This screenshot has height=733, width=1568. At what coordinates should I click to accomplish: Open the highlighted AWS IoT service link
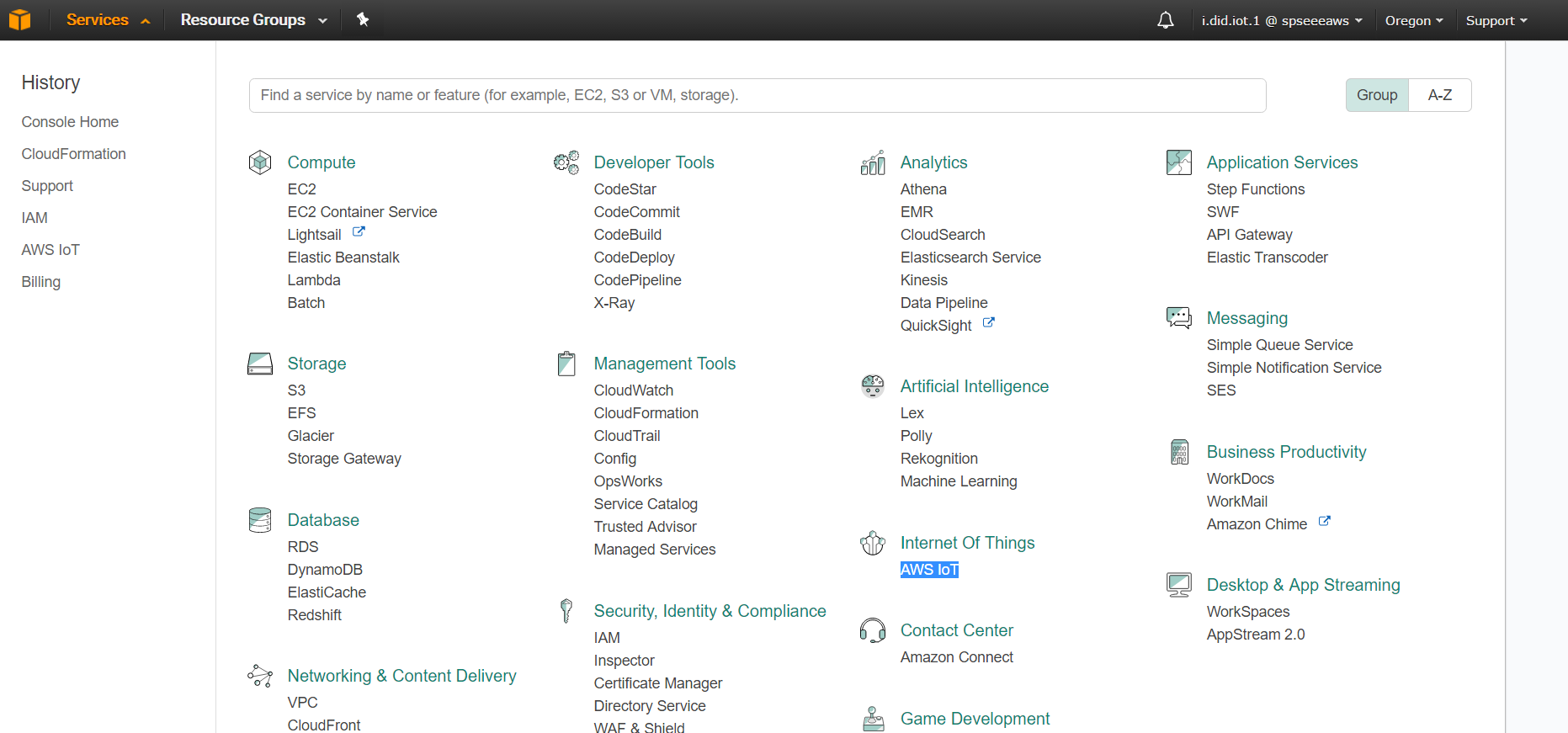tap(929, 570)
